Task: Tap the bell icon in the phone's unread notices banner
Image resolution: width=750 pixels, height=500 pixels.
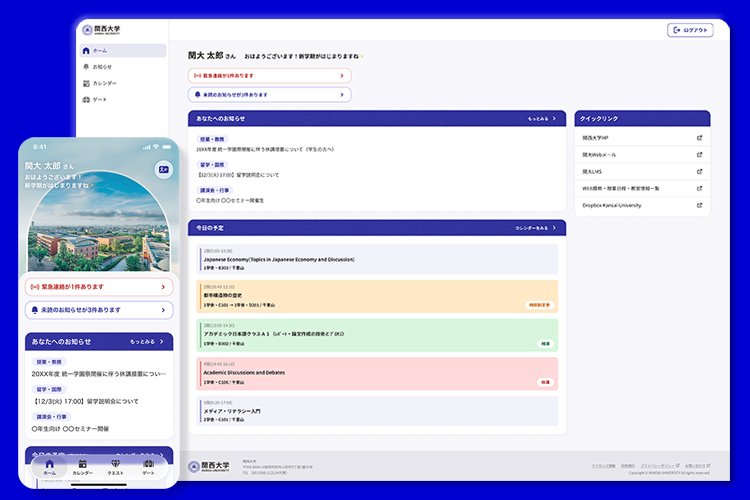Action: click(x=34, y=310)
